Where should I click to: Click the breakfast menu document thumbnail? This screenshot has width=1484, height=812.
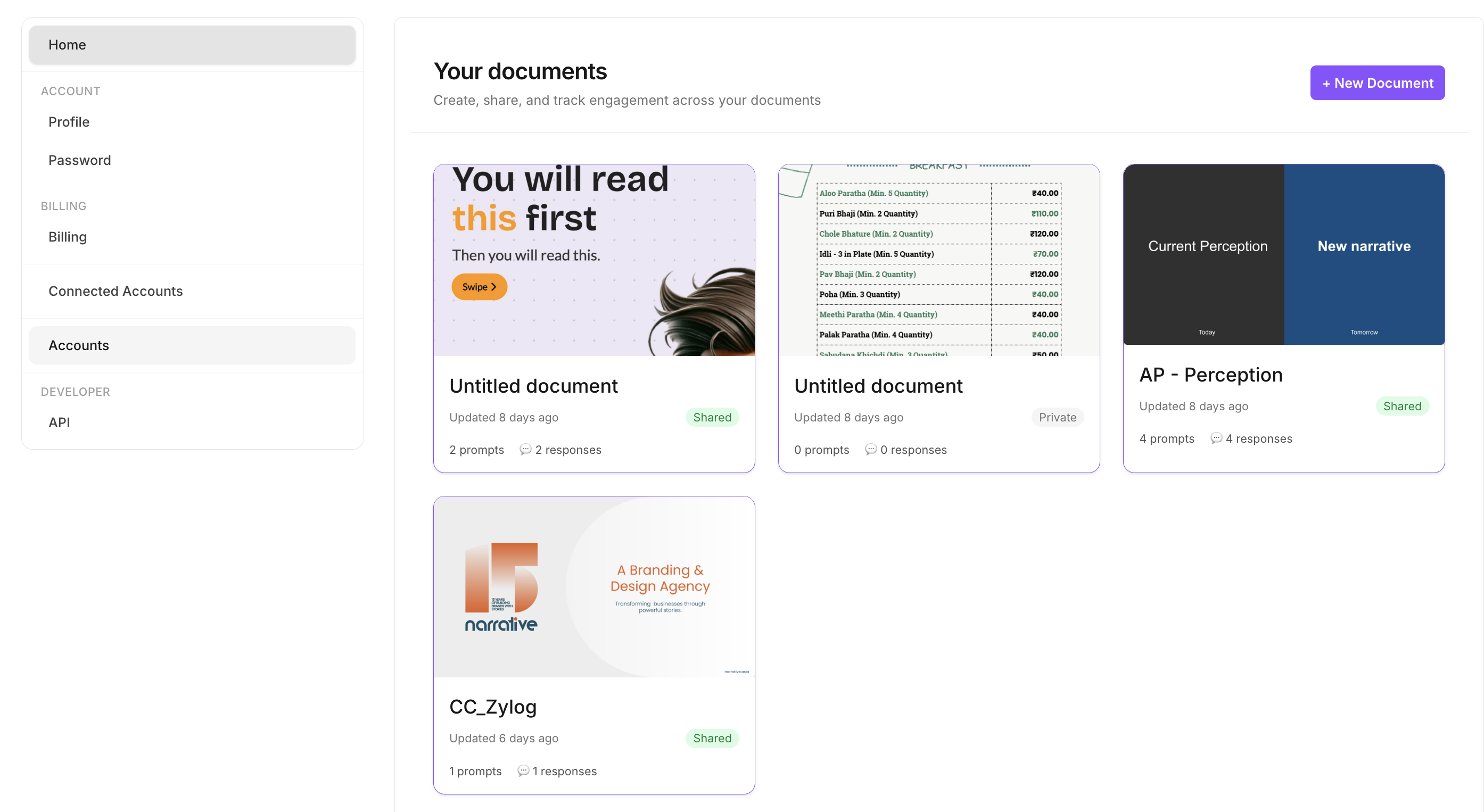tap(938, 260)
